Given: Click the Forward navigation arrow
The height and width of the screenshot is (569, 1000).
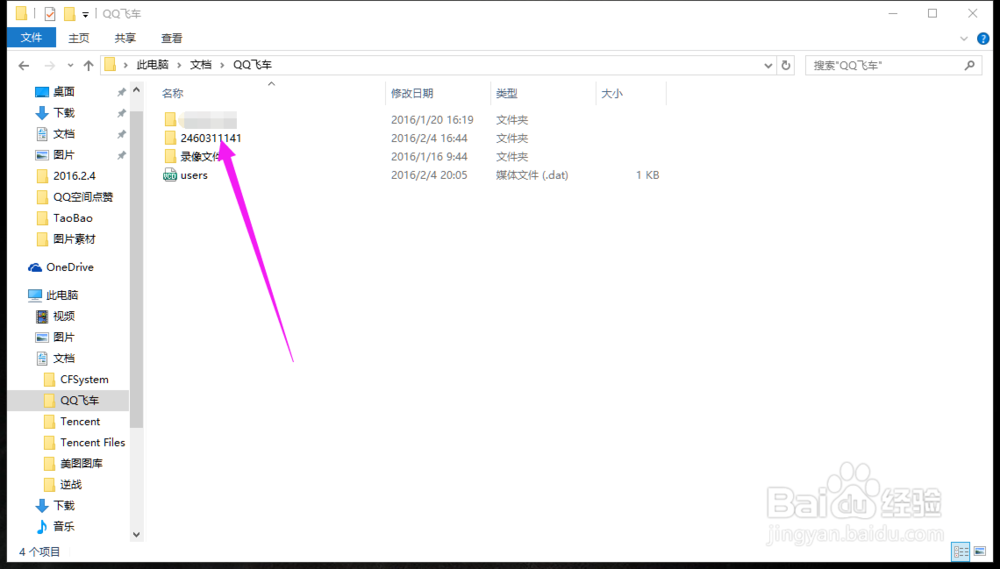Looking at the screenshot, I should point(49,65).
